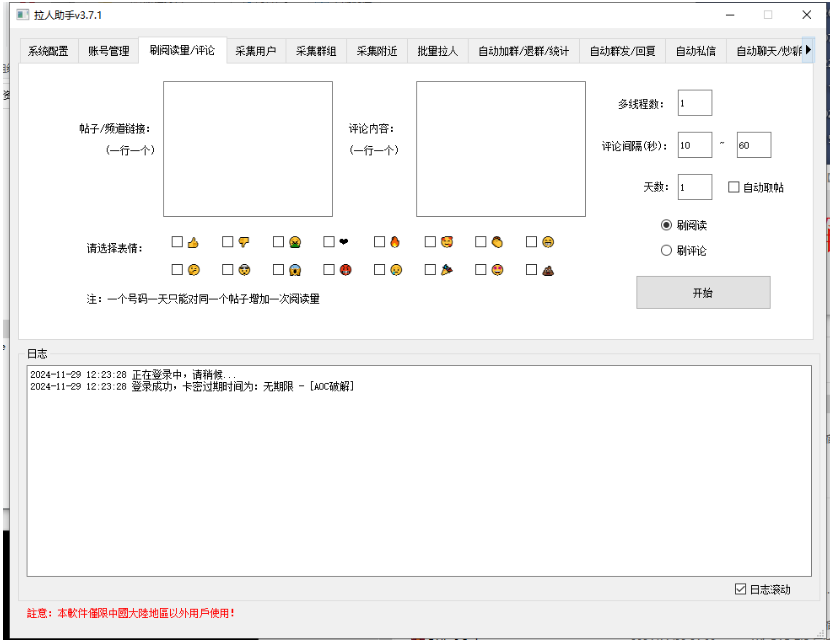
Task: Select the 刷阅读 radio option
Action: 667,225
